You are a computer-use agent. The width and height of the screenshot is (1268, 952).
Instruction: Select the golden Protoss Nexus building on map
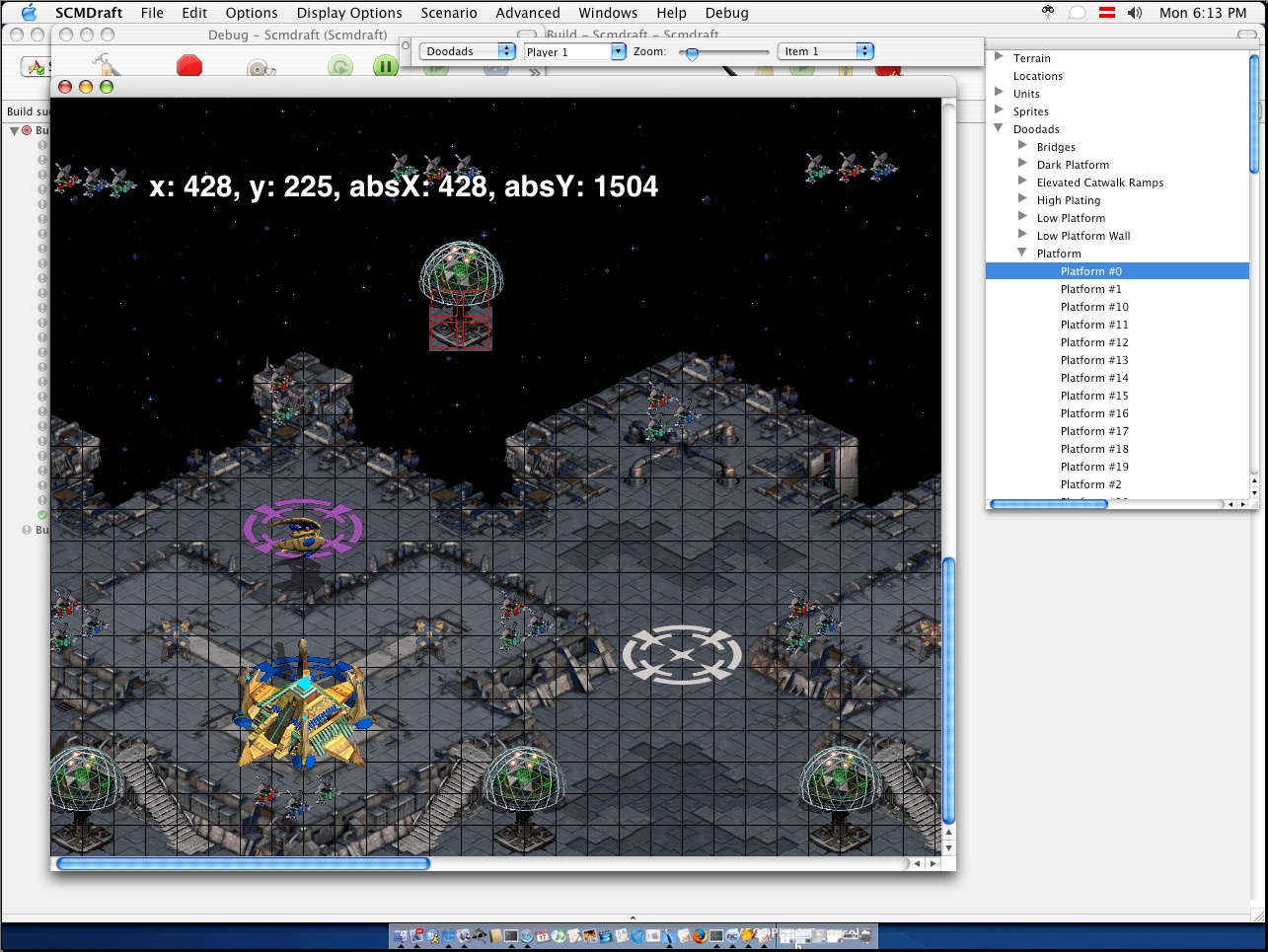(x=302, y=705)
